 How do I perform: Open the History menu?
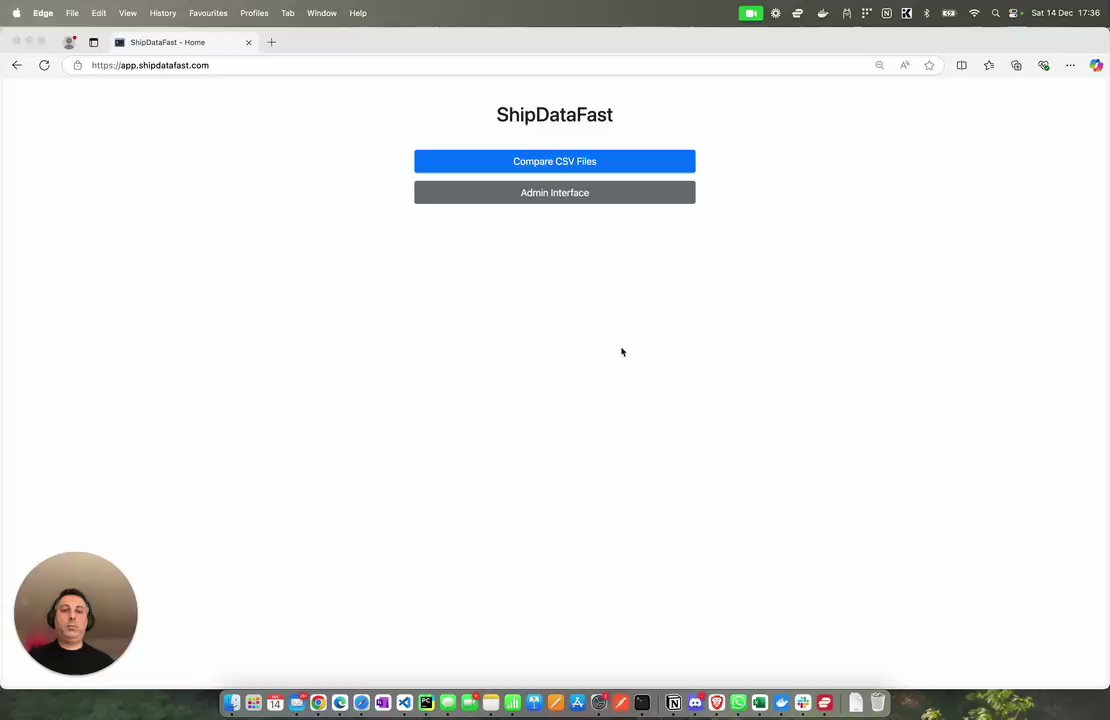(x=163, y=13)
